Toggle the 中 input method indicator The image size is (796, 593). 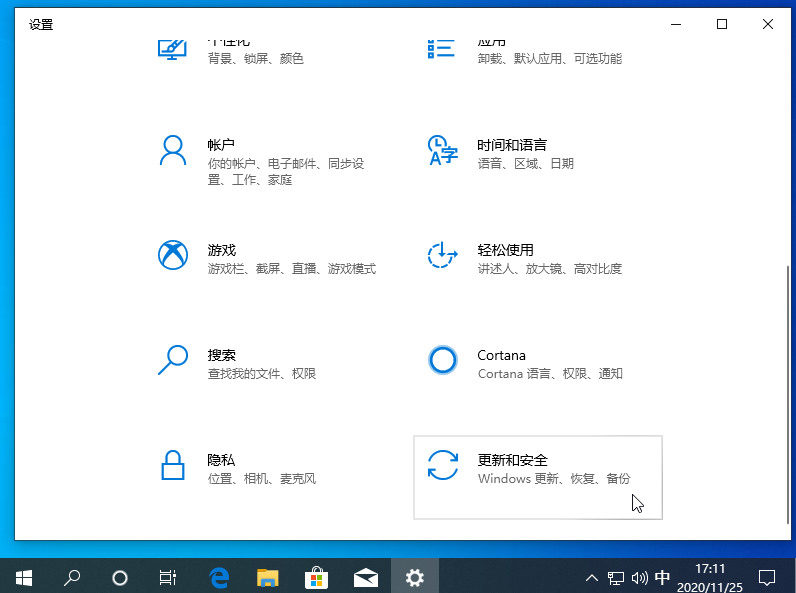(x=662, y=577)
